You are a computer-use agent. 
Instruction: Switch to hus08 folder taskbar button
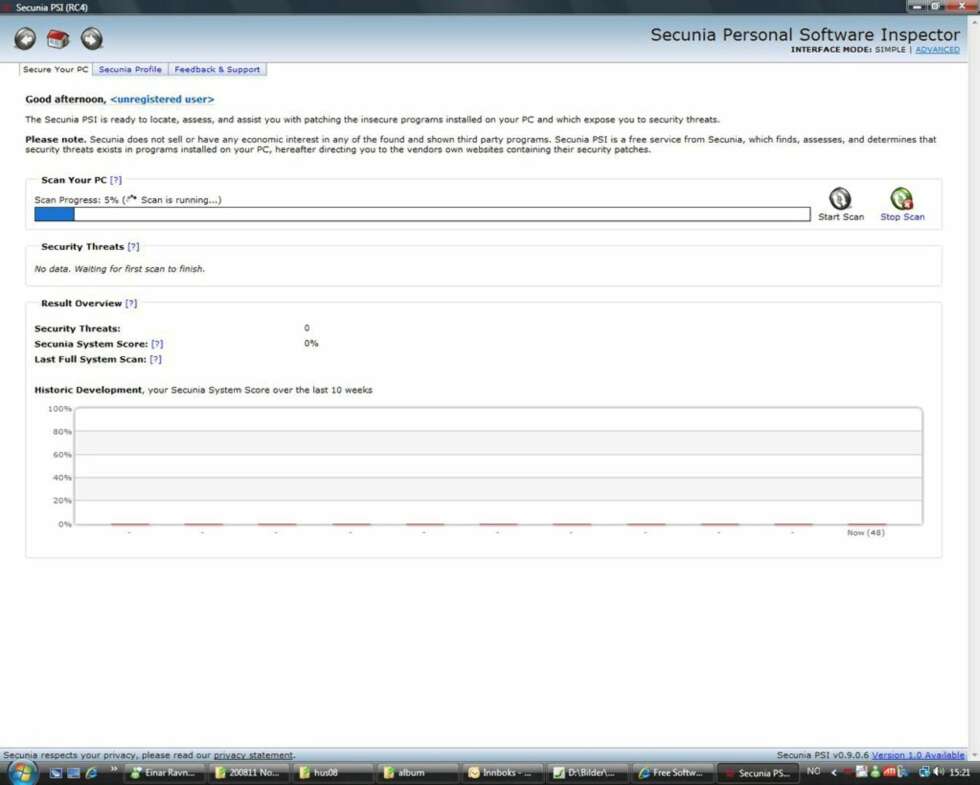point(334,772)
